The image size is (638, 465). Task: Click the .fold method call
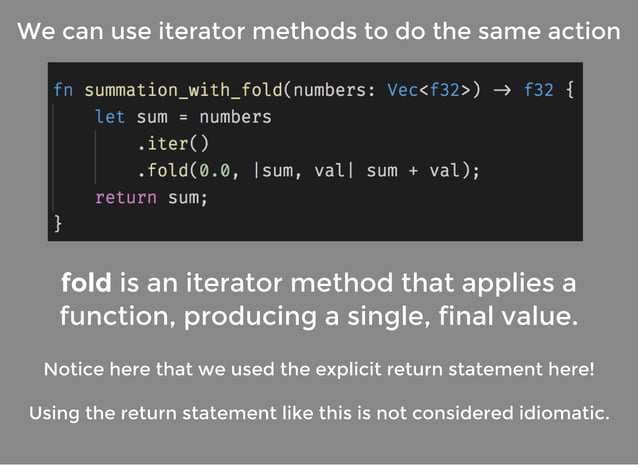point(164,170)
